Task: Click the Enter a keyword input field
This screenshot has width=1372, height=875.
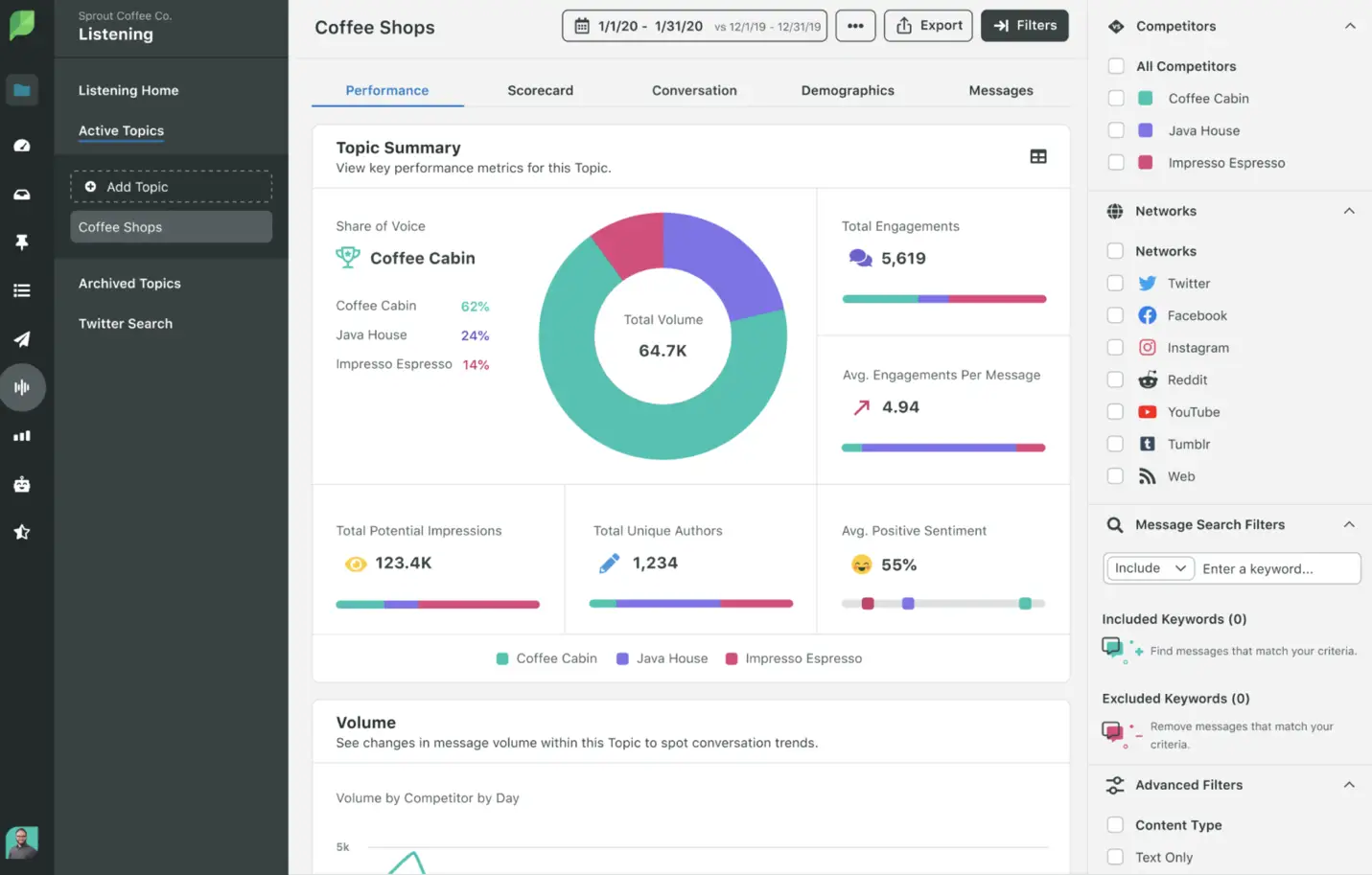Action: [1278, 568]
